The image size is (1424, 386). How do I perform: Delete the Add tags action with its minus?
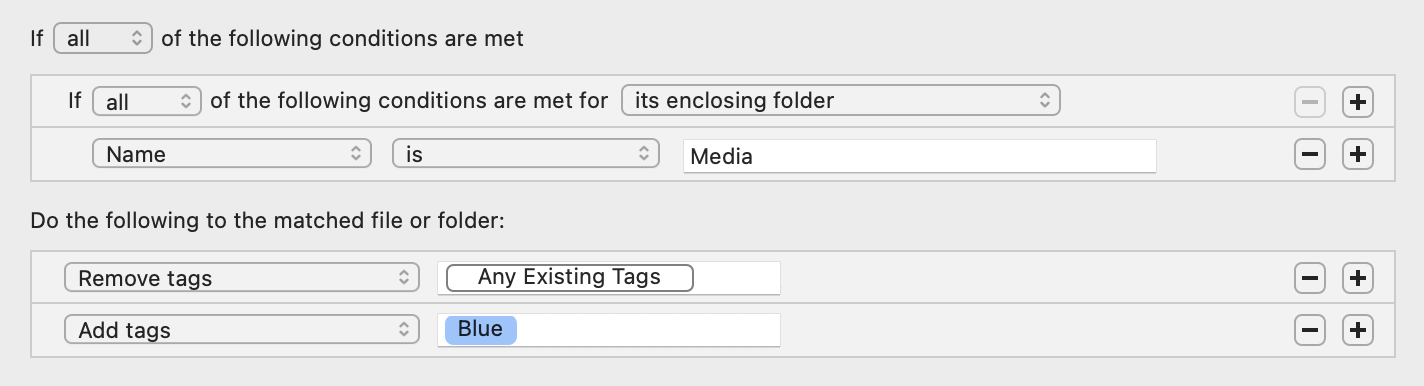click(x=1310, y=330)
